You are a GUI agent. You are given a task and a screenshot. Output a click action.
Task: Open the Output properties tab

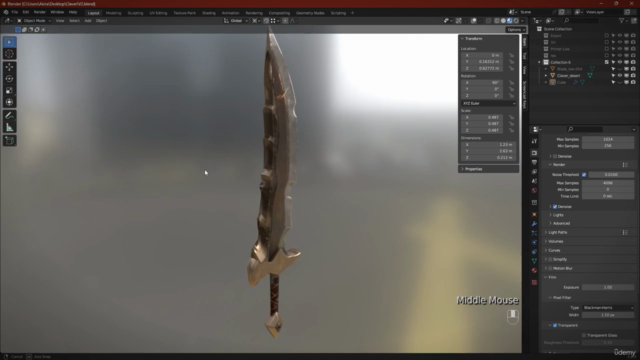click(534, 162)
